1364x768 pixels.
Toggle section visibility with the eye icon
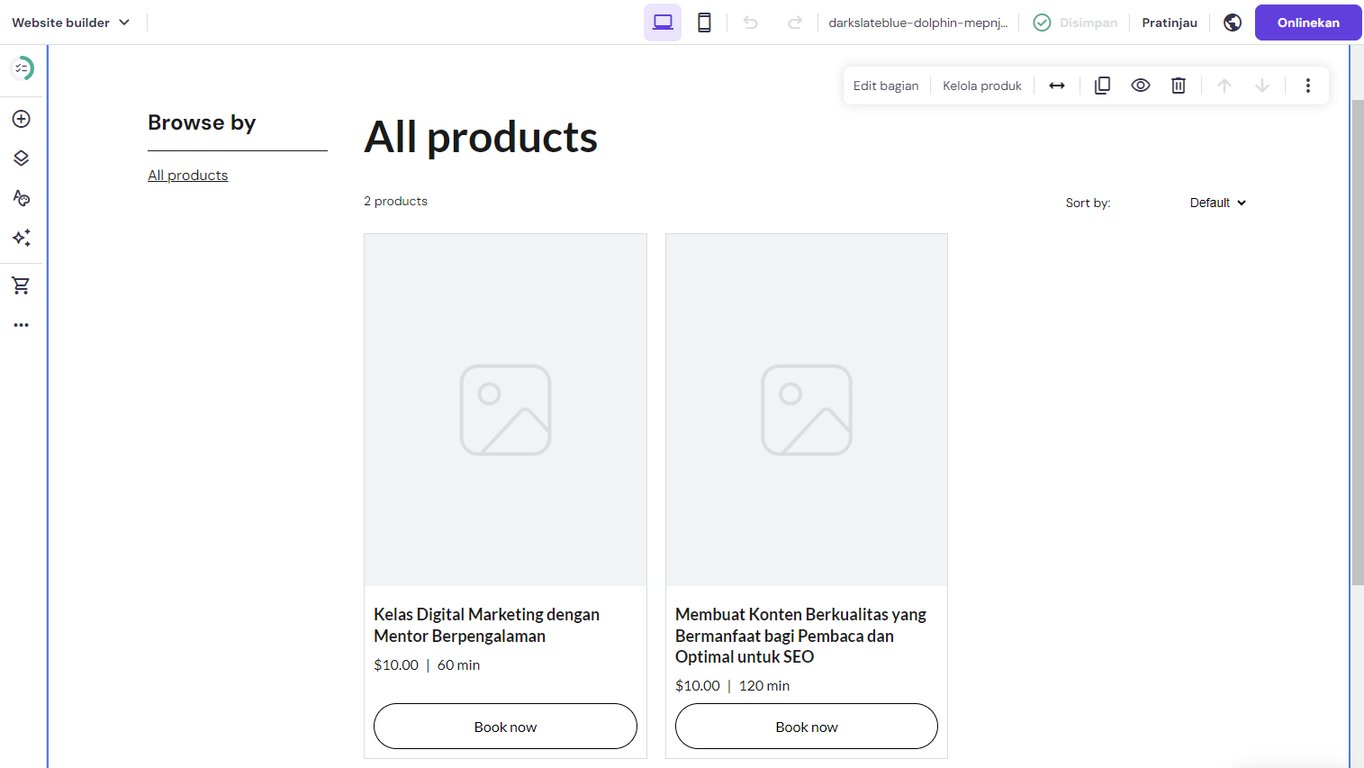(x=1140, y=85)
